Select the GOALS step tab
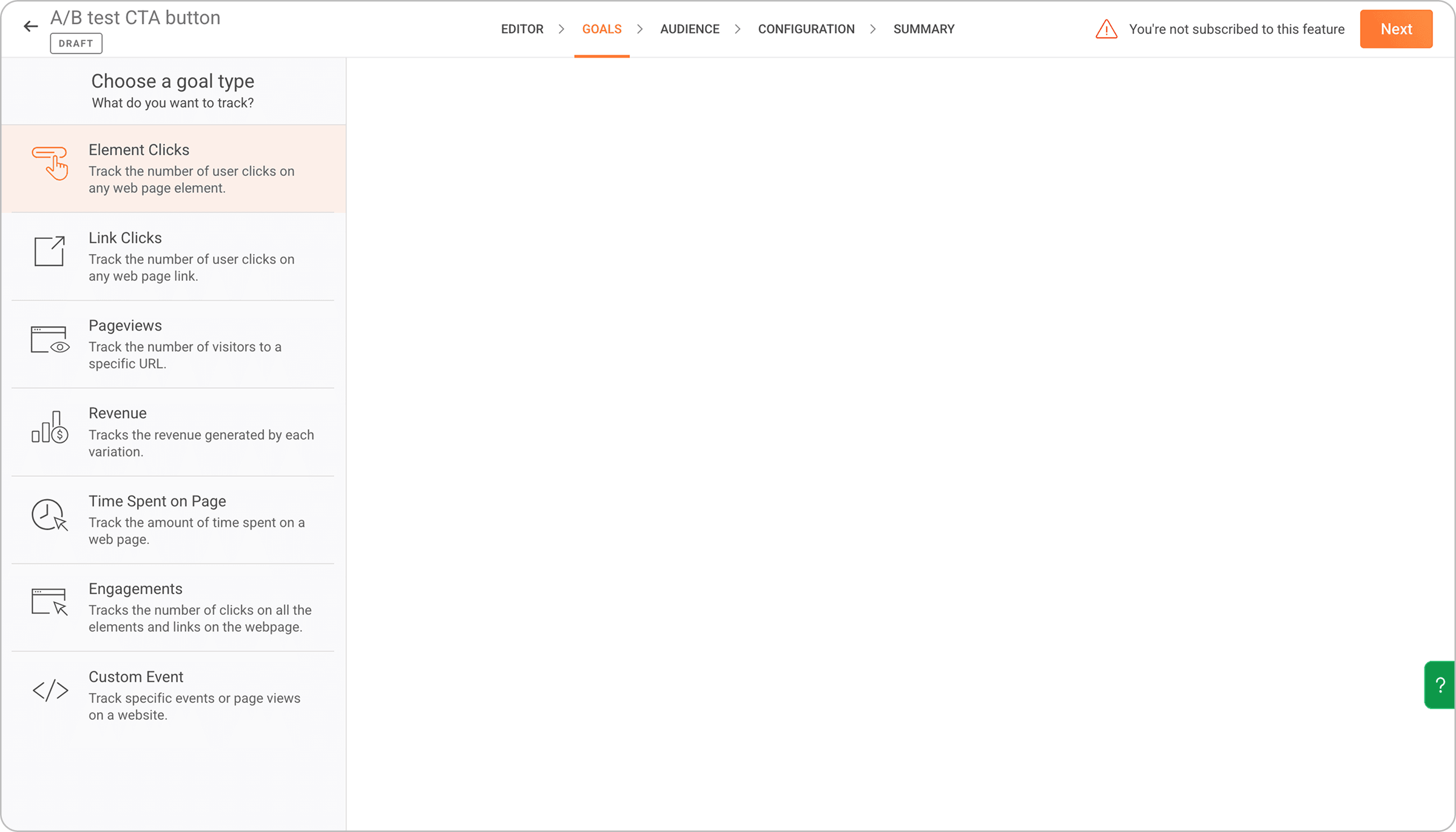1456x832 pixels. pos(601,29)
